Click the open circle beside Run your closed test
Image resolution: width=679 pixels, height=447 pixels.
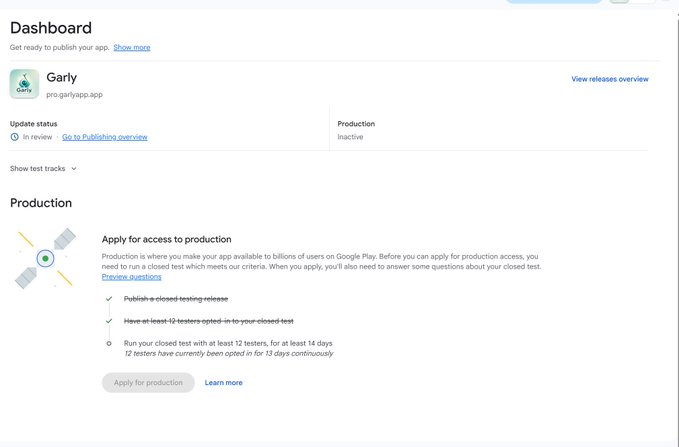point(109,343)
